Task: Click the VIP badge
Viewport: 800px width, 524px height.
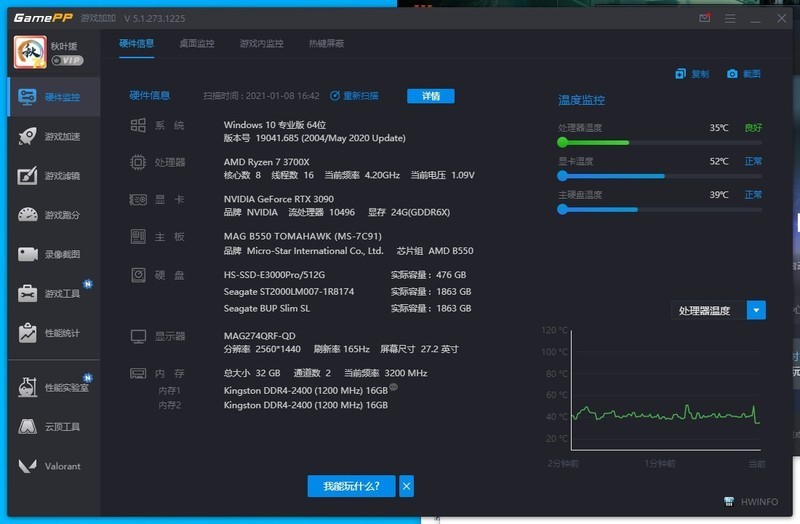Action: 67,60
